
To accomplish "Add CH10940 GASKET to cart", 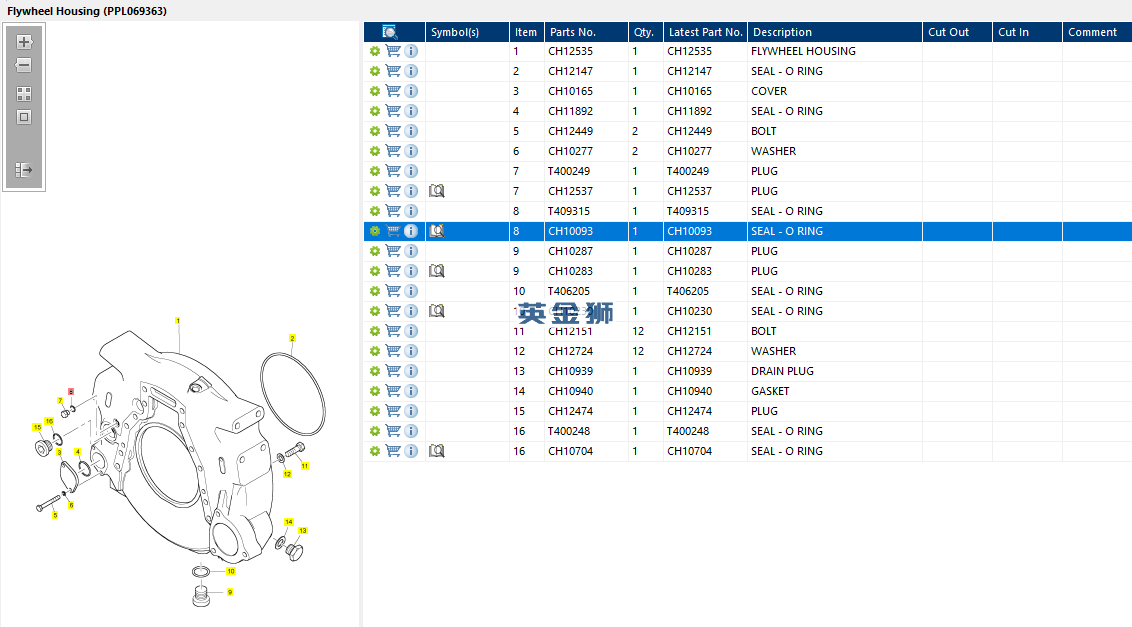I will pos(393,391).
